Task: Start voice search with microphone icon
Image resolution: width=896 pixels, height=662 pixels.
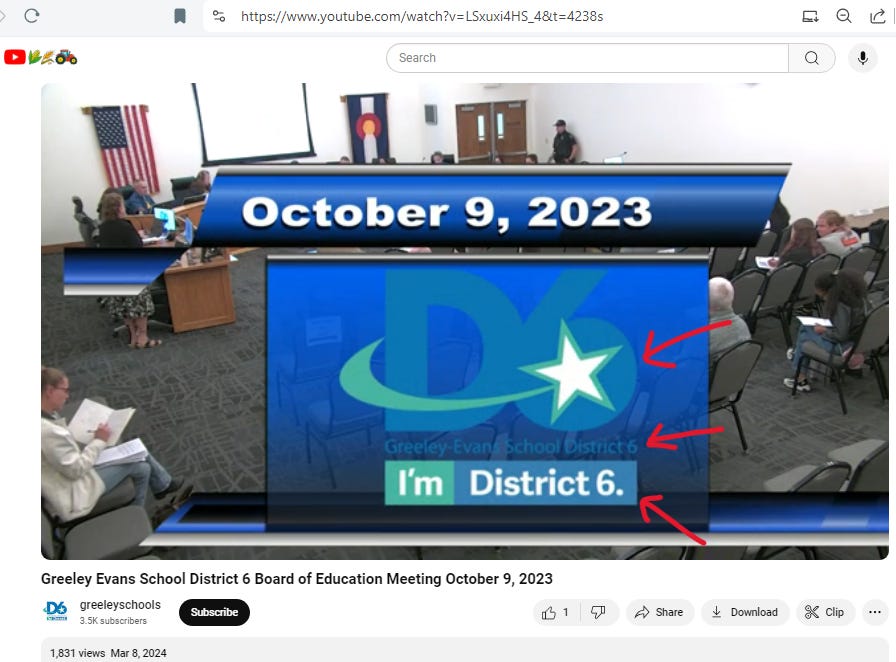Action: click(863, 58)
